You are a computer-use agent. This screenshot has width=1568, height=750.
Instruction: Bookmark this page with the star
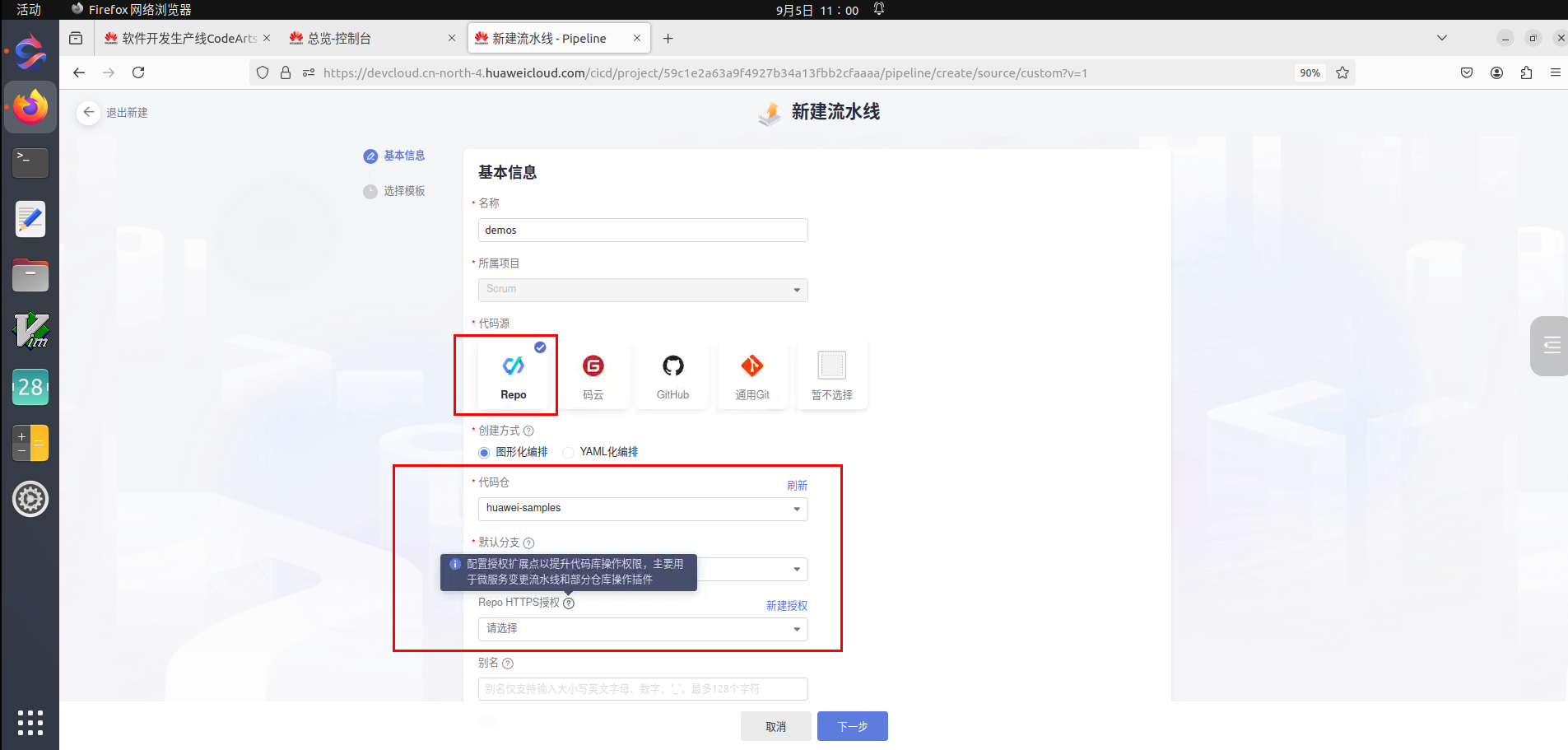[x=1342, y=72]
